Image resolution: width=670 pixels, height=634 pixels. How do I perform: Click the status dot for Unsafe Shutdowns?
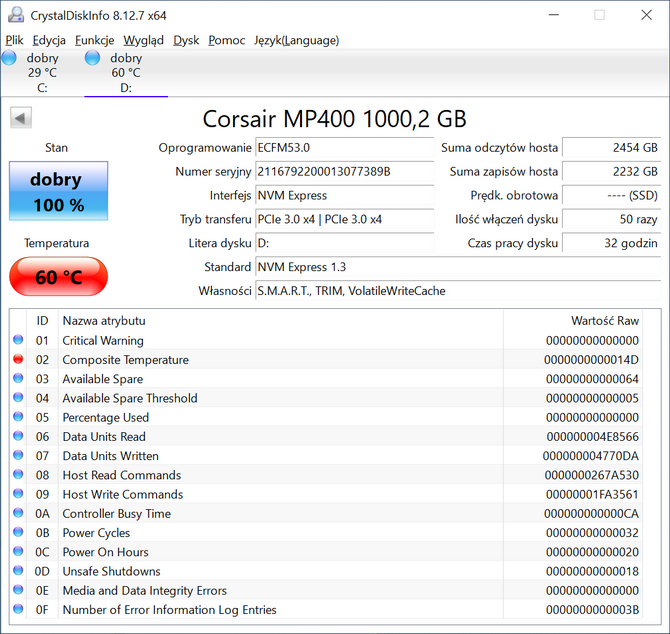point(18,570)
